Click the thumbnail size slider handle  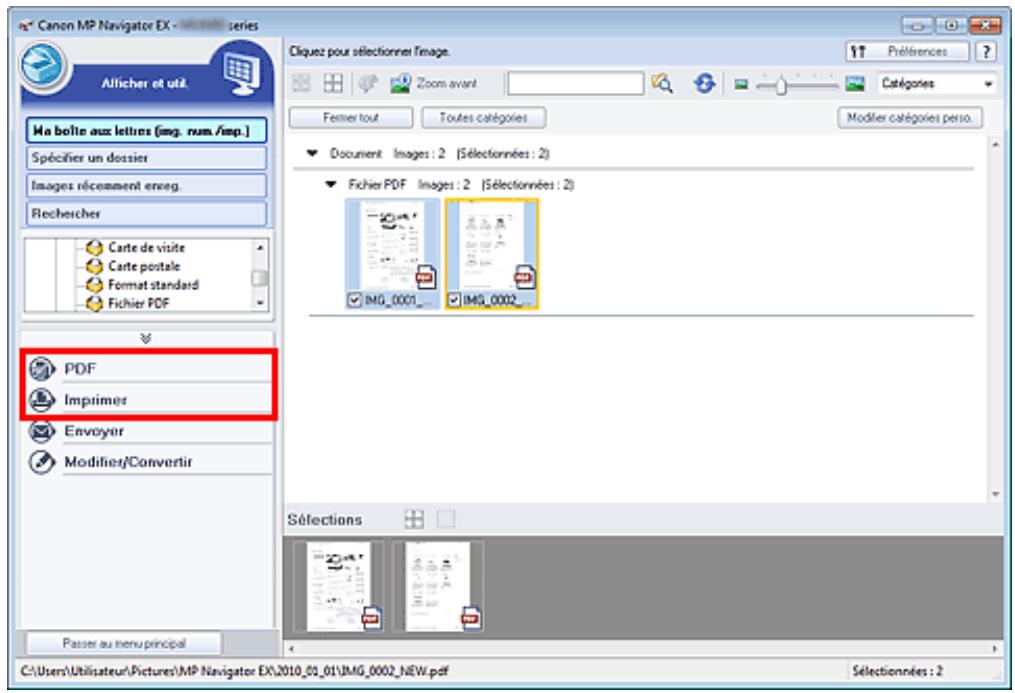click(x=781, y=85)
